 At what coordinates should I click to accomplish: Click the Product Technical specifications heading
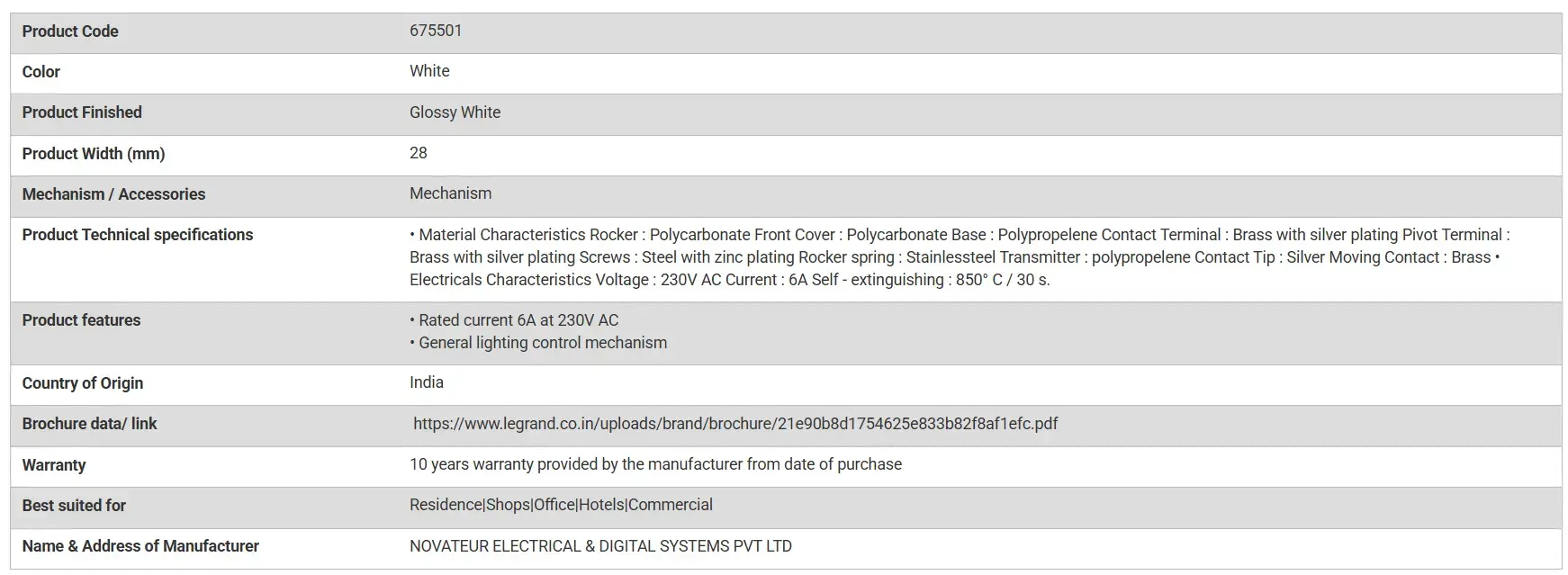(x=138, y=235)
